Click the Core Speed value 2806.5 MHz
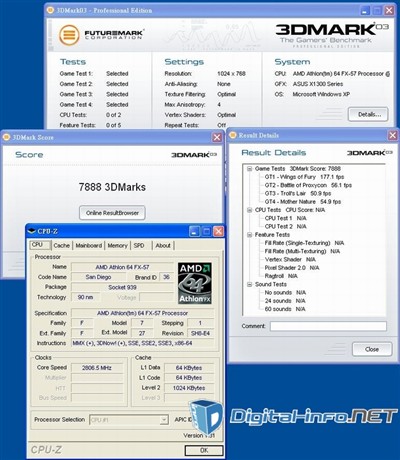 pos(97,368)
